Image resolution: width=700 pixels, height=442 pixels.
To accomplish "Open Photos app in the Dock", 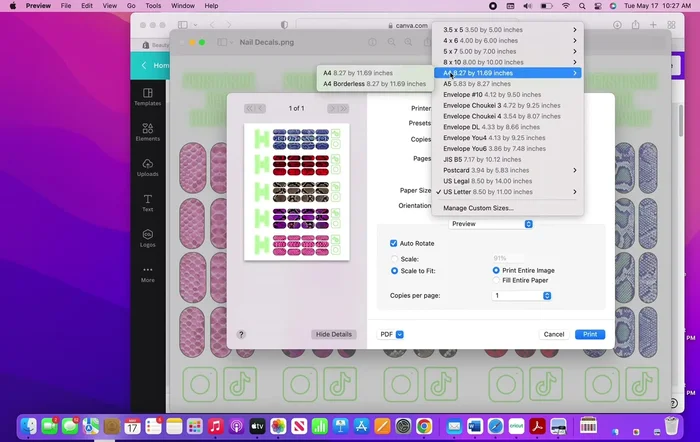I will pyautogui.click(x=278, y=426).
